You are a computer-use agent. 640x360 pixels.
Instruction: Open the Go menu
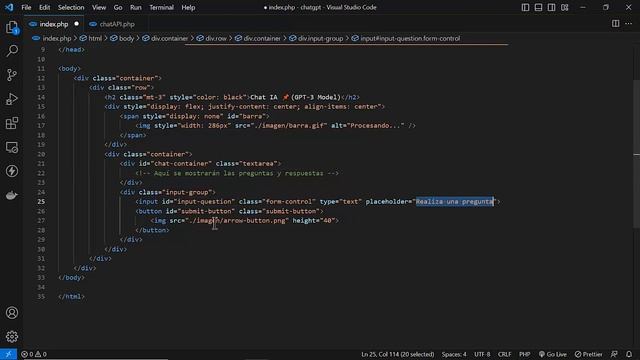click(x=118, y=7)
